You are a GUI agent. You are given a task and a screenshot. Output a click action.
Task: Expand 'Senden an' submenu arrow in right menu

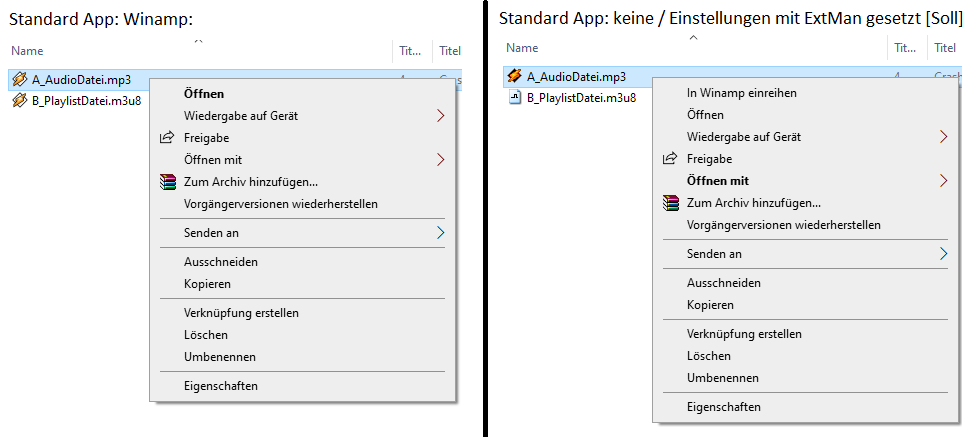point(944,254)
